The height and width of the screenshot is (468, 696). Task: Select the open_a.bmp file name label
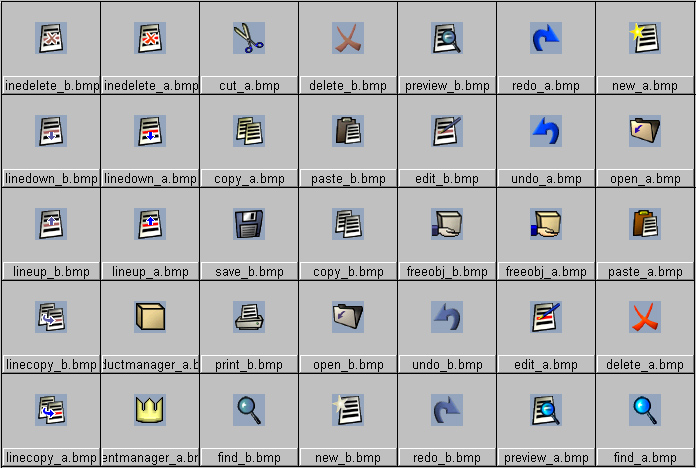[645, 178]
